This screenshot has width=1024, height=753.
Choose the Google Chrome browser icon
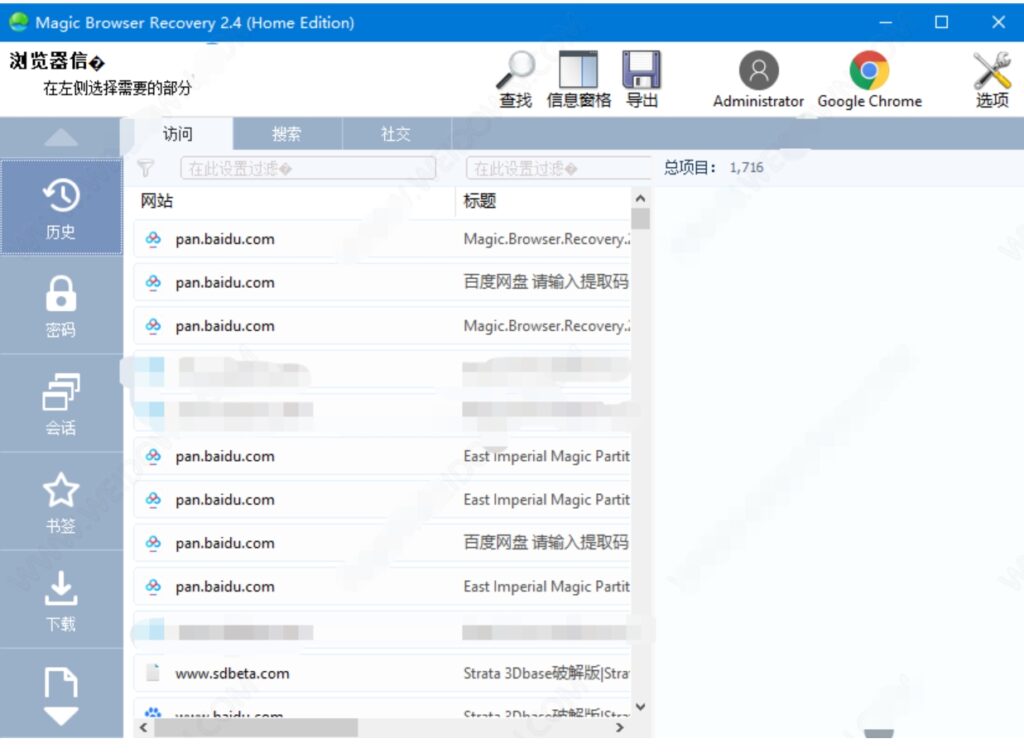tap(869, 72)
